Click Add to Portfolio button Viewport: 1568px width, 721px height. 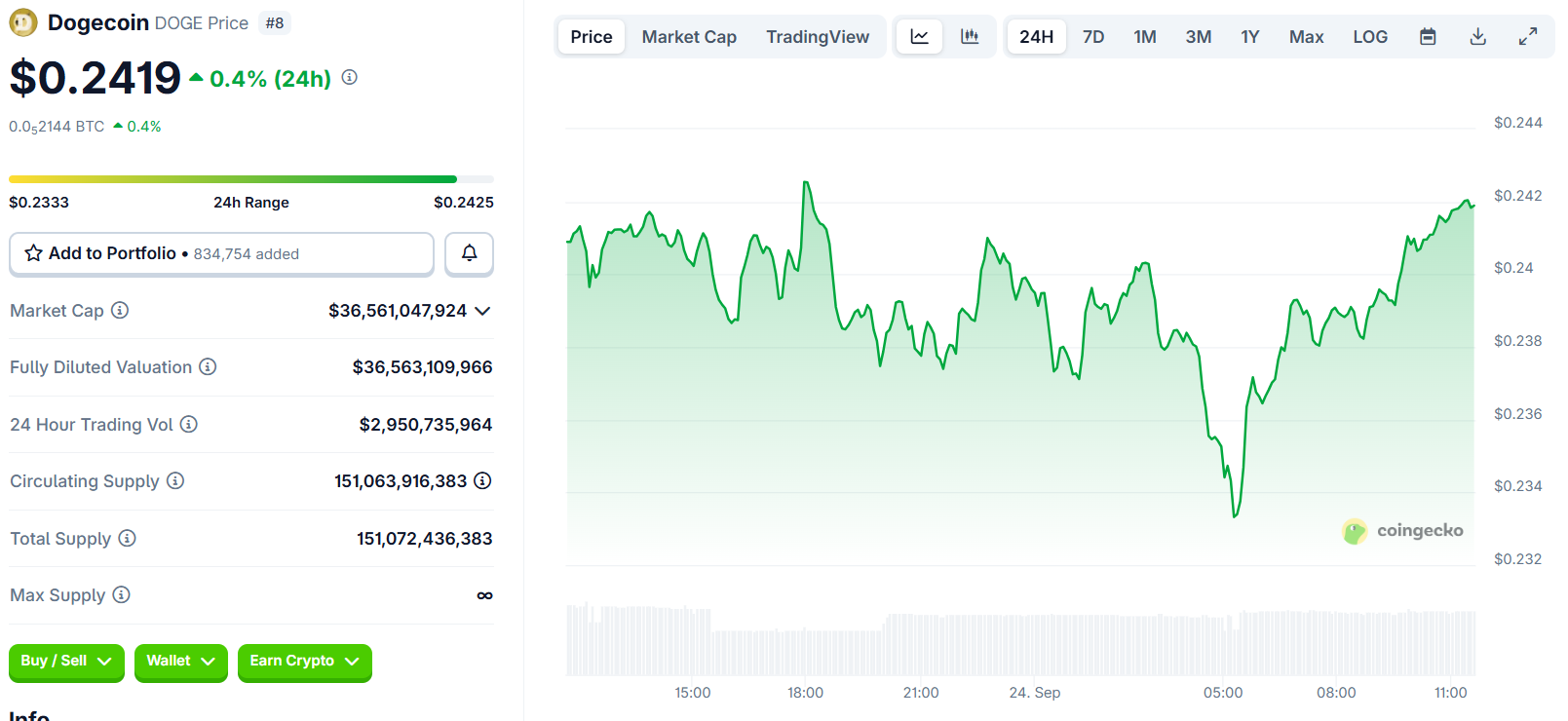[221, 253]
